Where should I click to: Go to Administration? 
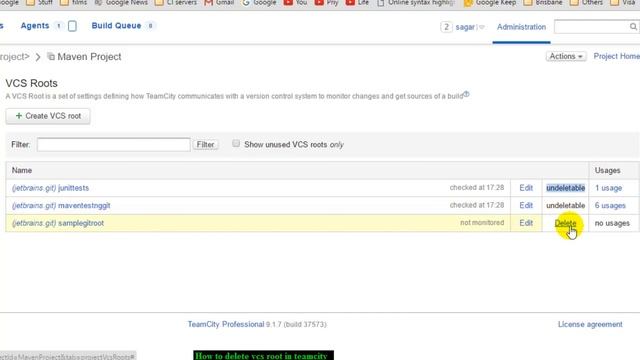tap(521, 27)
